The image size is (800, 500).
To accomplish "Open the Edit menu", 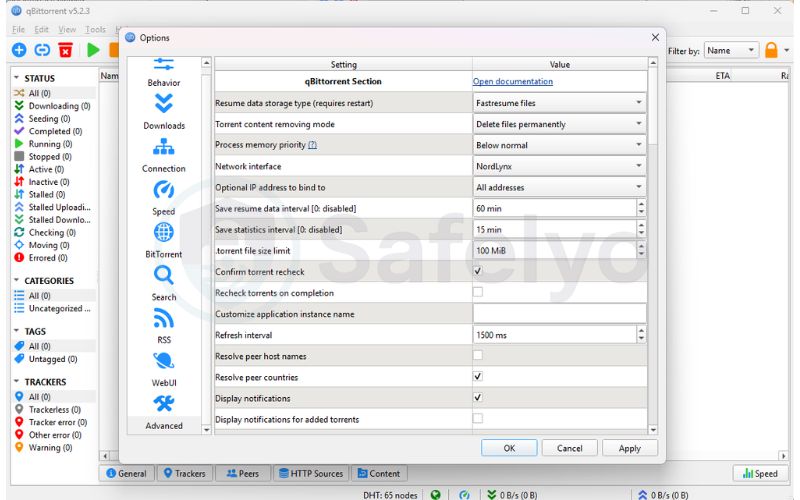I will pyautogui.click(x=42, y=30).
